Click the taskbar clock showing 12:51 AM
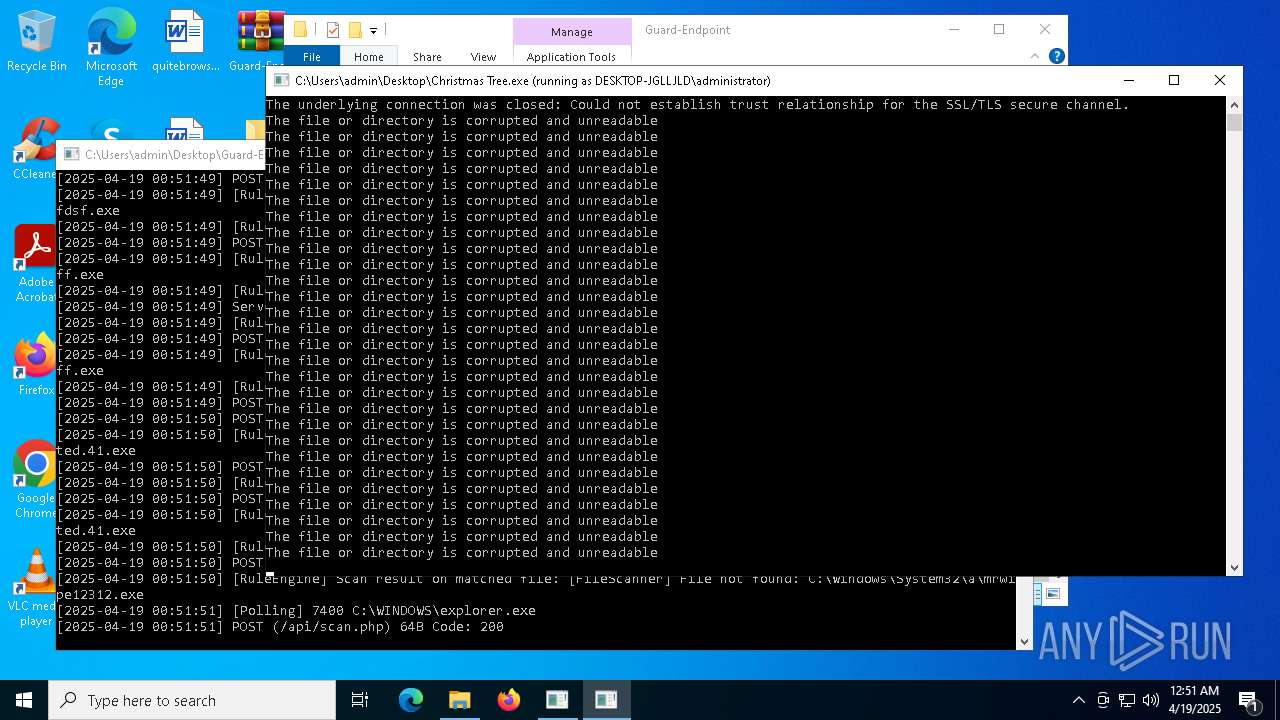The width and height of the screenshot is (1280, 720). point(1194,700)
